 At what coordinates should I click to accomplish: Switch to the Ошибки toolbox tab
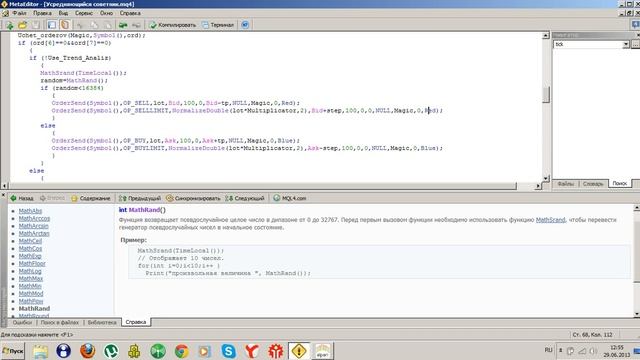point(22,322)
